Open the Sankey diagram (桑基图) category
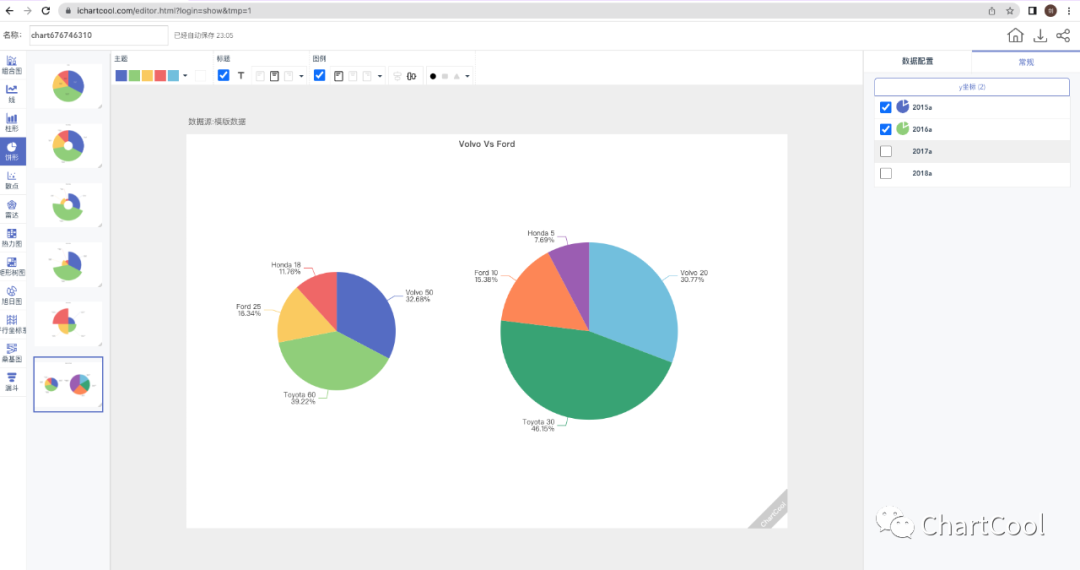This screenshot has width=1080, height=570. 12,354
